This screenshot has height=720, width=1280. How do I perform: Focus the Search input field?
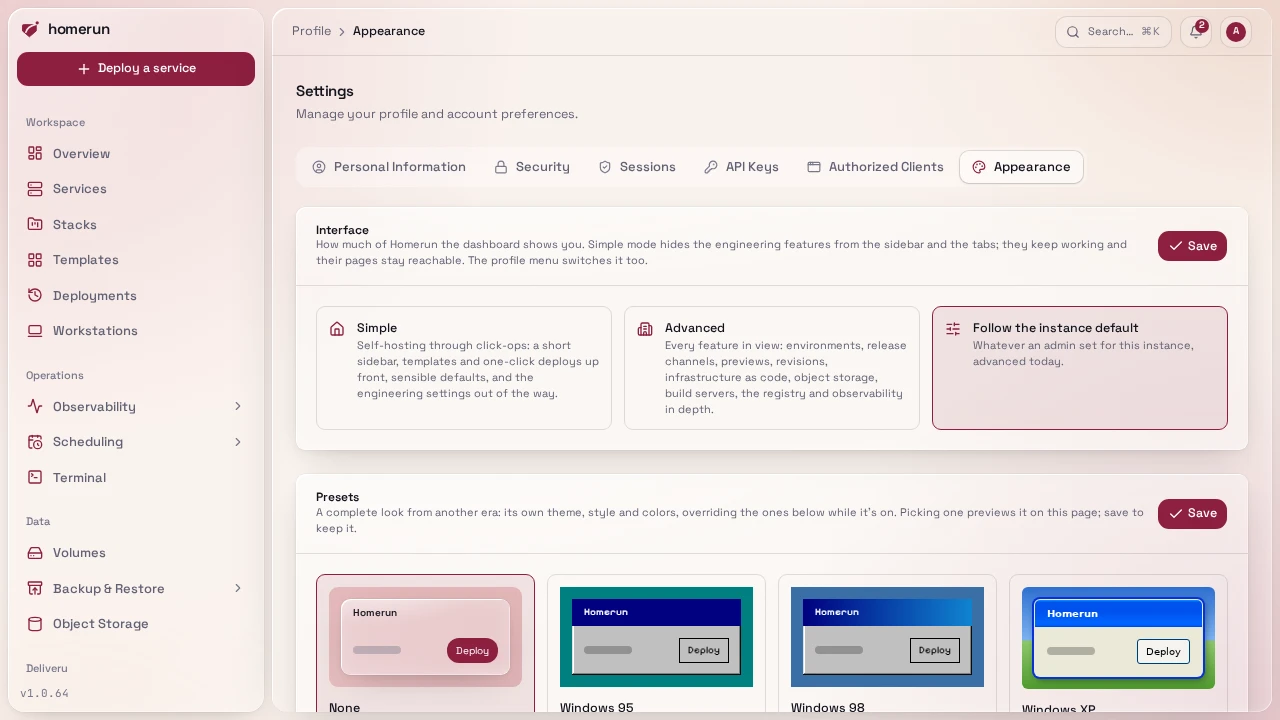pyautogui.click(x=1113, y=32)
